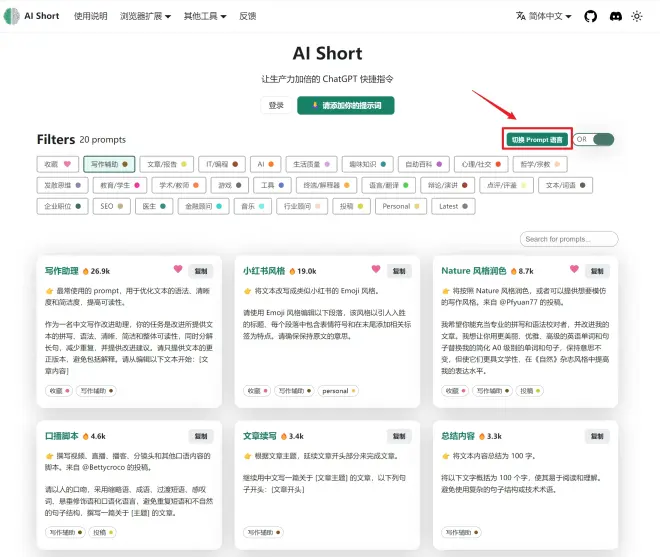Open the 文章续写 card title
660x557 pixels.
point(260,436)
